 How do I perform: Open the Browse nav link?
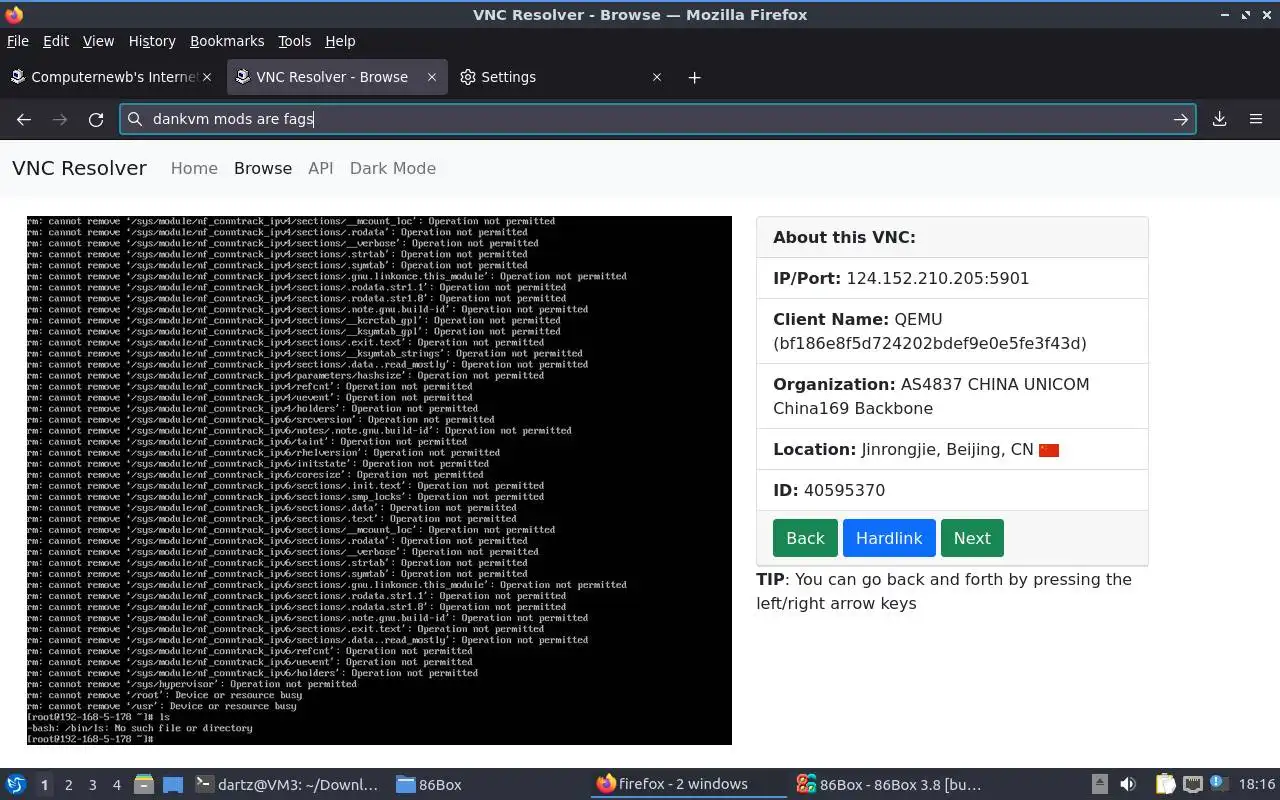tap(263, 168)
